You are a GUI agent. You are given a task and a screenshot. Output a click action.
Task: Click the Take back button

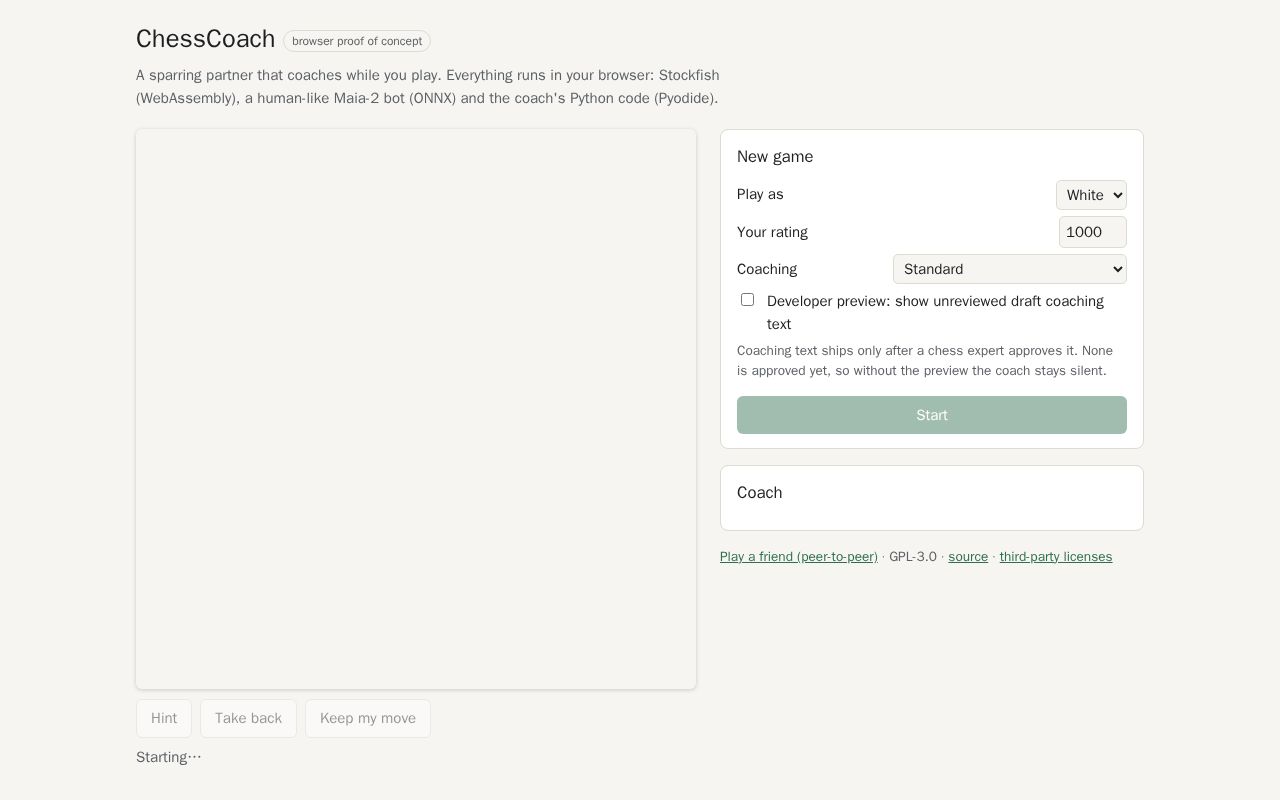pyautogui.click(x=248, y=718)
